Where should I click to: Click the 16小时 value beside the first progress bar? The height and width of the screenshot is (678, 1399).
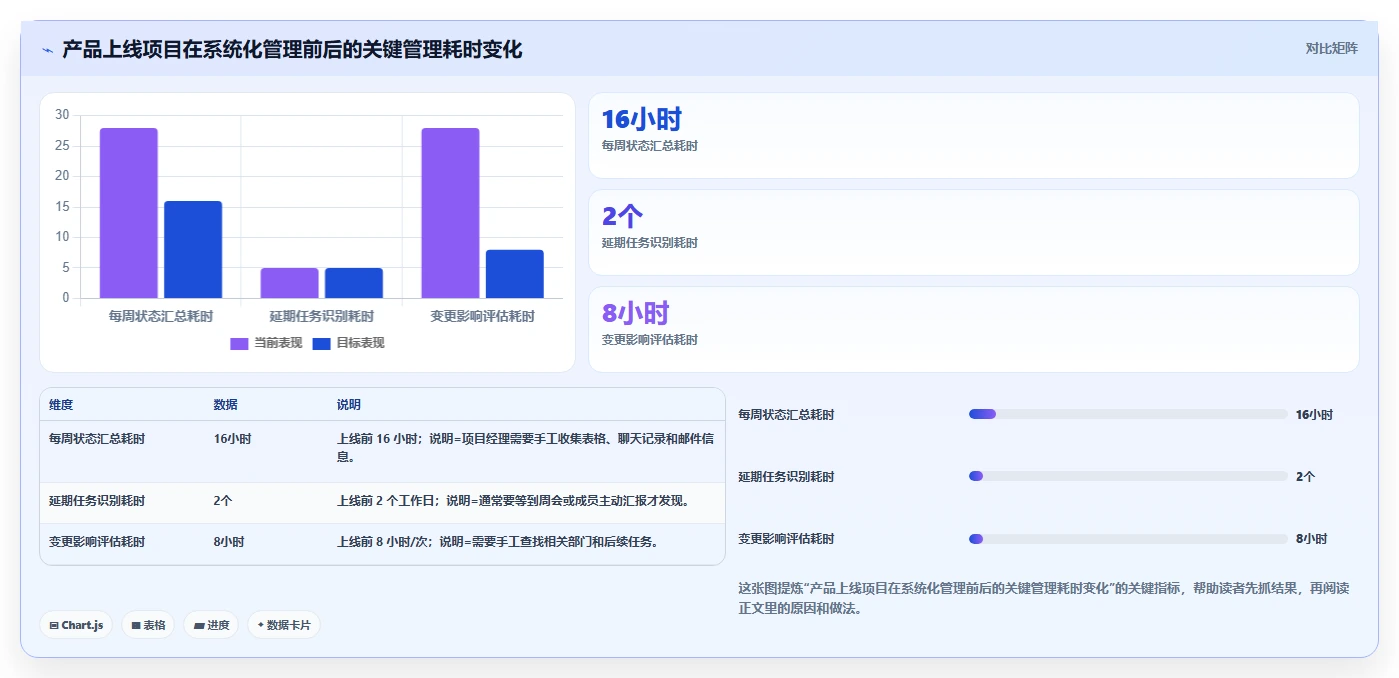click(1314, 414)
